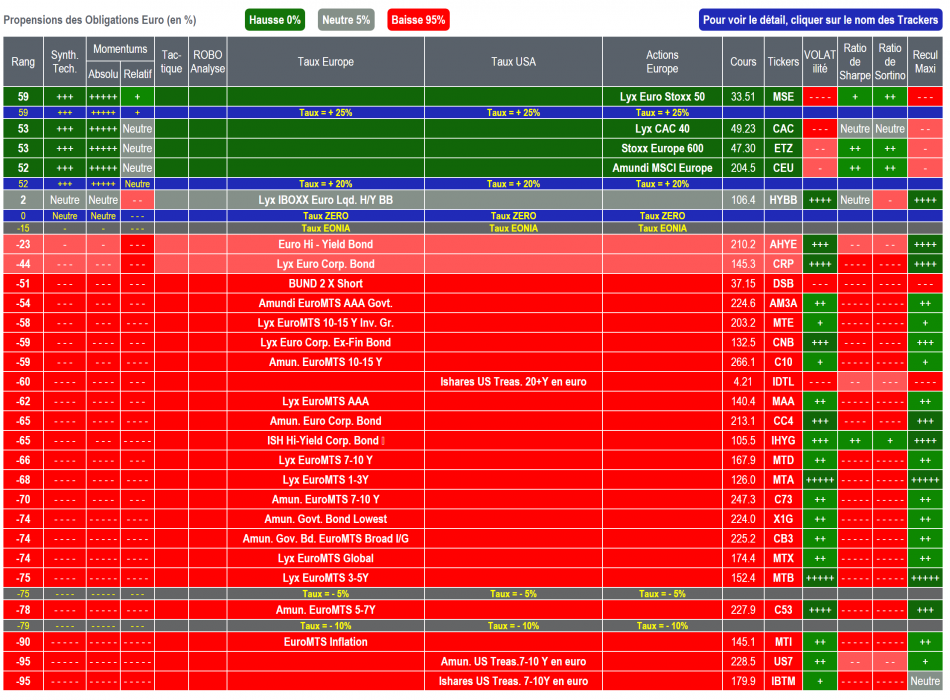Click Amun. EuroMTS 10-15 Y tracker name

coord(326,362)
